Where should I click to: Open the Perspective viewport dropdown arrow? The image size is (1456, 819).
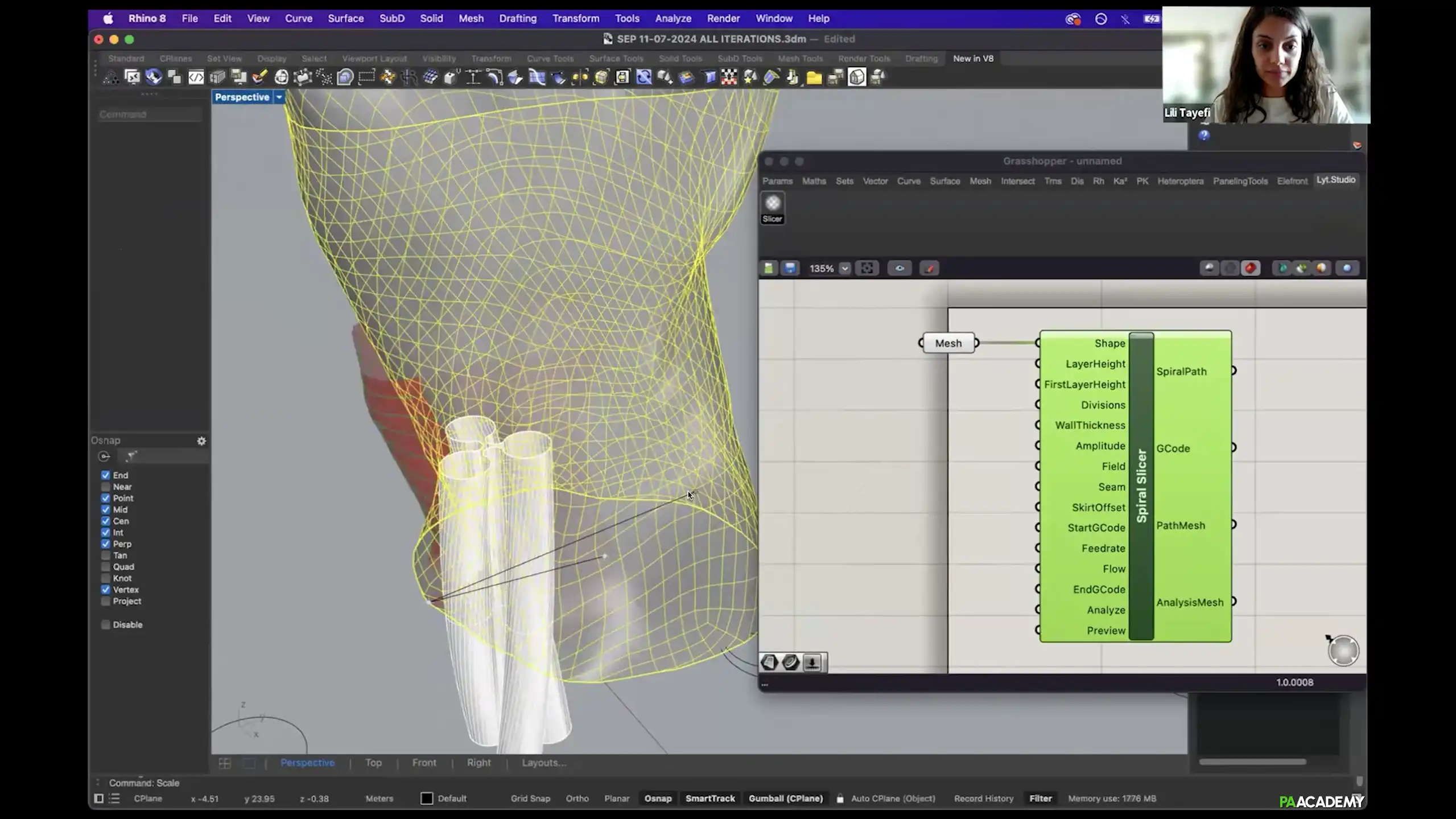(279, 97)
